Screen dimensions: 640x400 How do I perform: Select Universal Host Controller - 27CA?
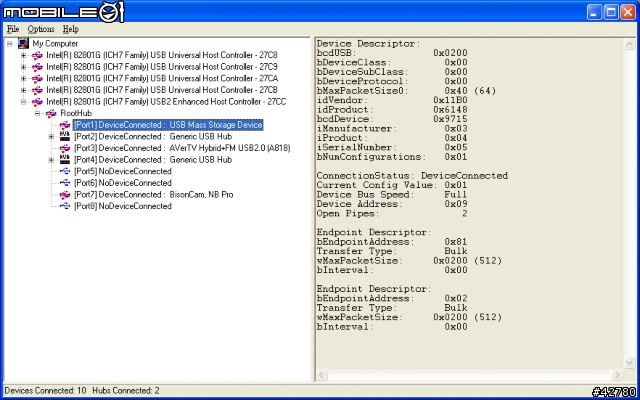click(x=162, y=78)
